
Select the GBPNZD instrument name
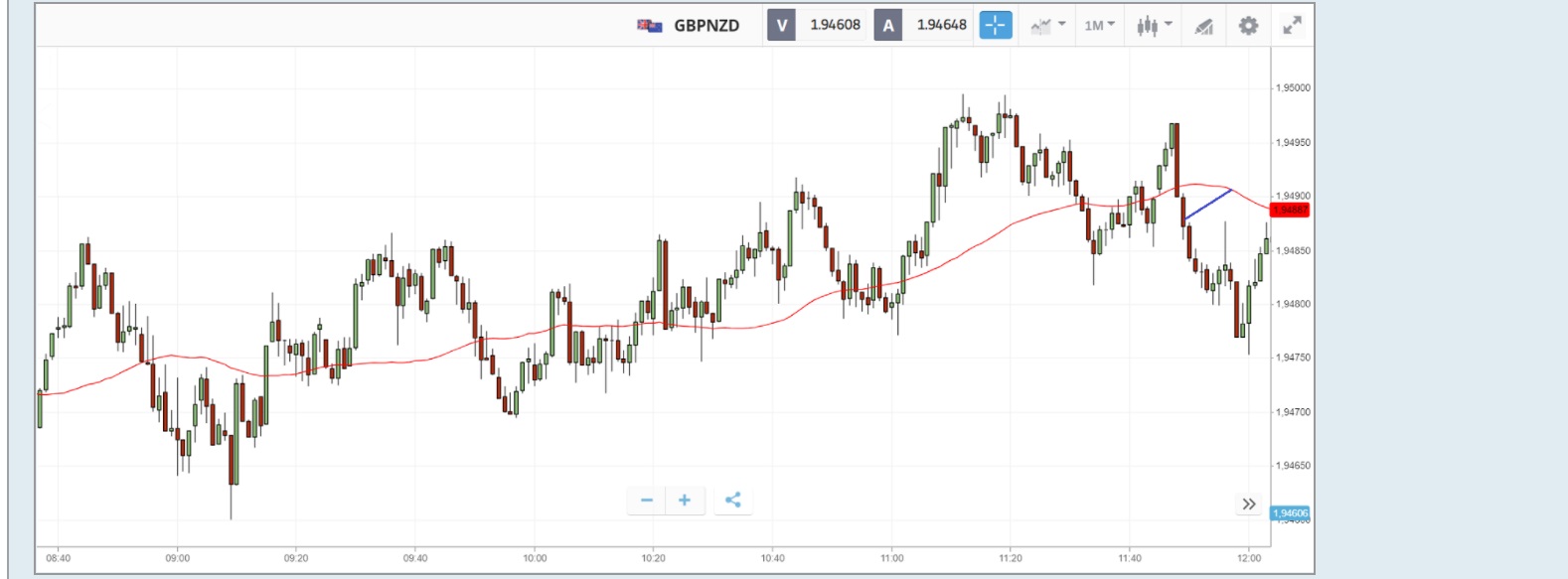click(706, 26)
